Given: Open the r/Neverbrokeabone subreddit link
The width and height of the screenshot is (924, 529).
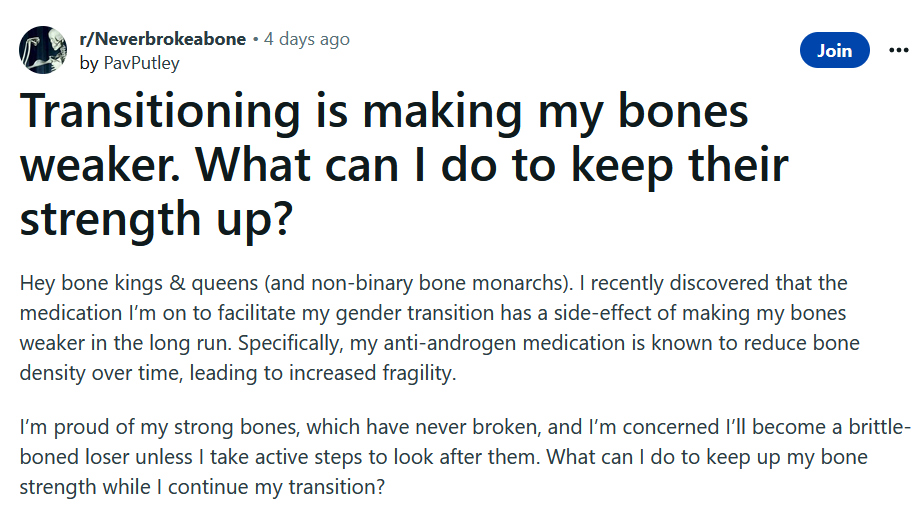Looking at the screenshot, I should tap(162, 39).
